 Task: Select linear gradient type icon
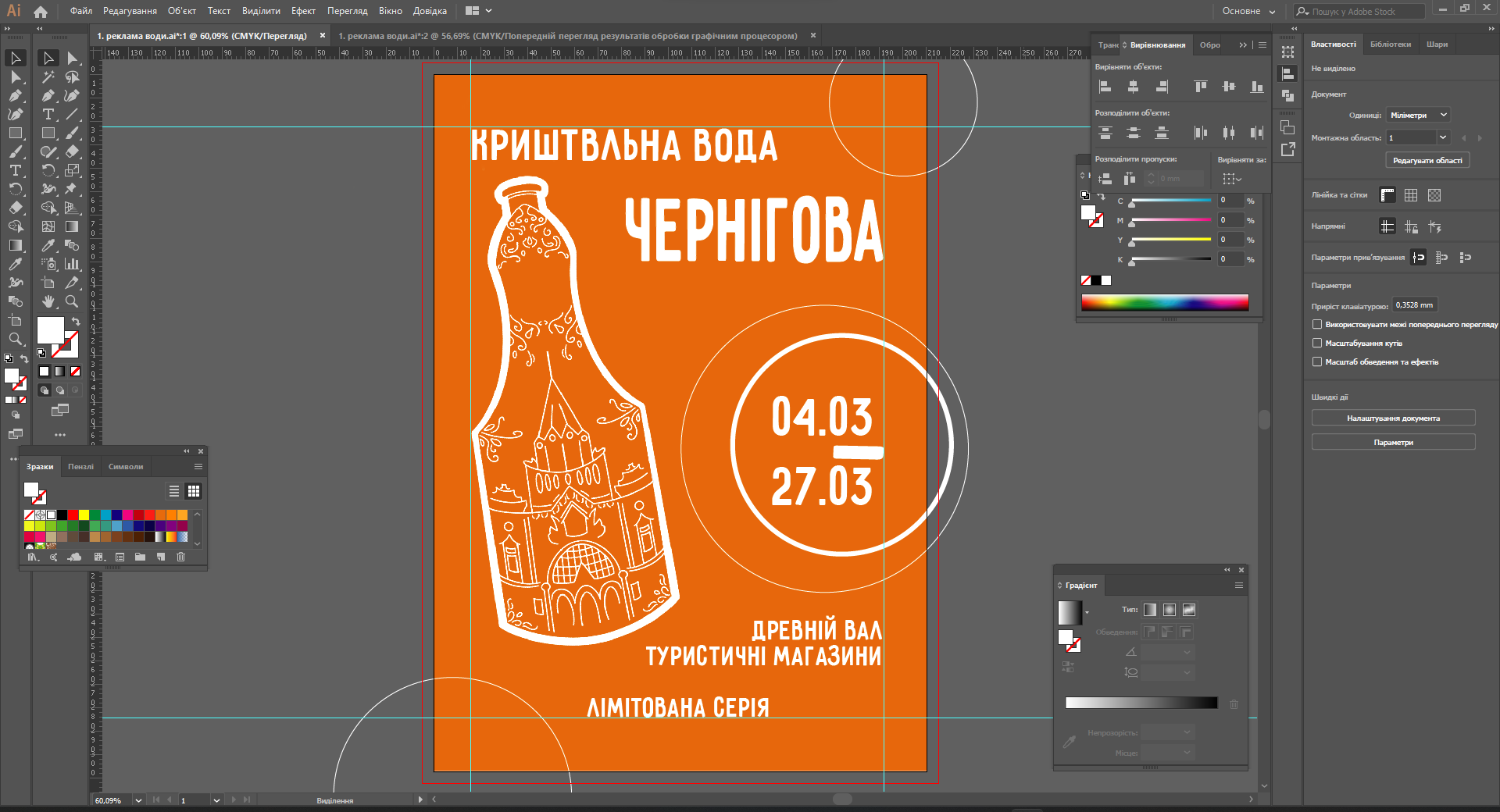(x=1150, y=610)
